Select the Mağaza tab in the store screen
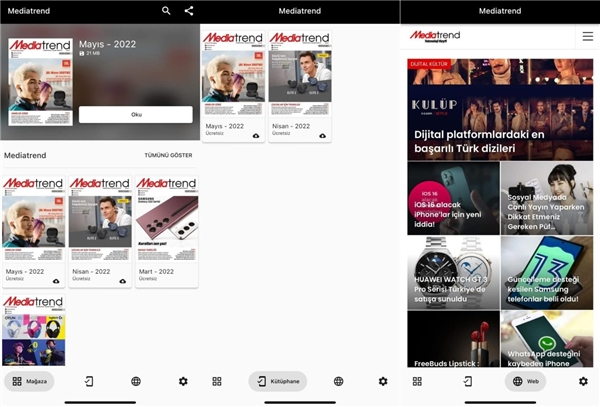The image size is (600, 407). tap(29, 381)
